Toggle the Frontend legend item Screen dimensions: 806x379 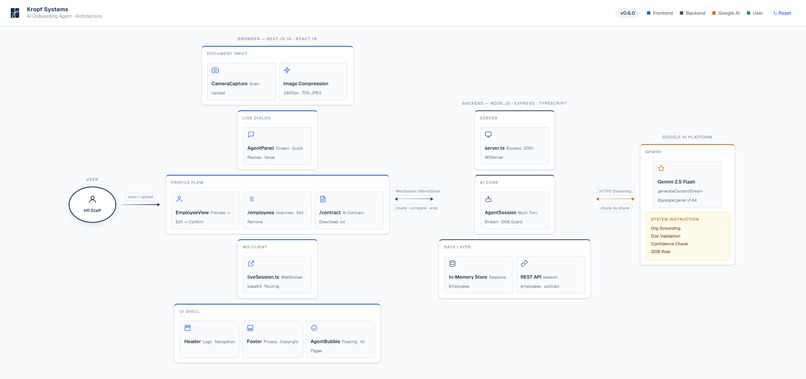[x=660, y=13]
